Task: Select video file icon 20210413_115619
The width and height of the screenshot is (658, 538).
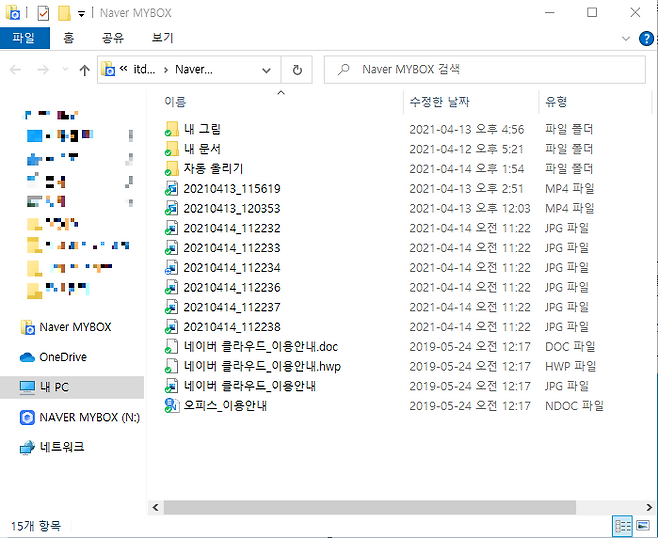Action: tap(171, 188)
